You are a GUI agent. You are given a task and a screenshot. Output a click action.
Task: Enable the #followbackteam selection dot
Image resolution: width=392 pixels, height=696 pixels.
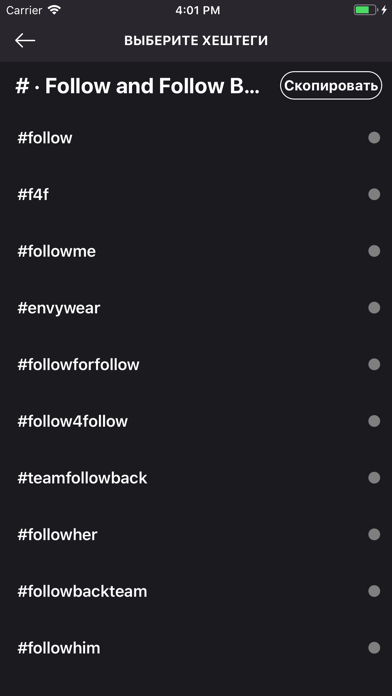374,591
